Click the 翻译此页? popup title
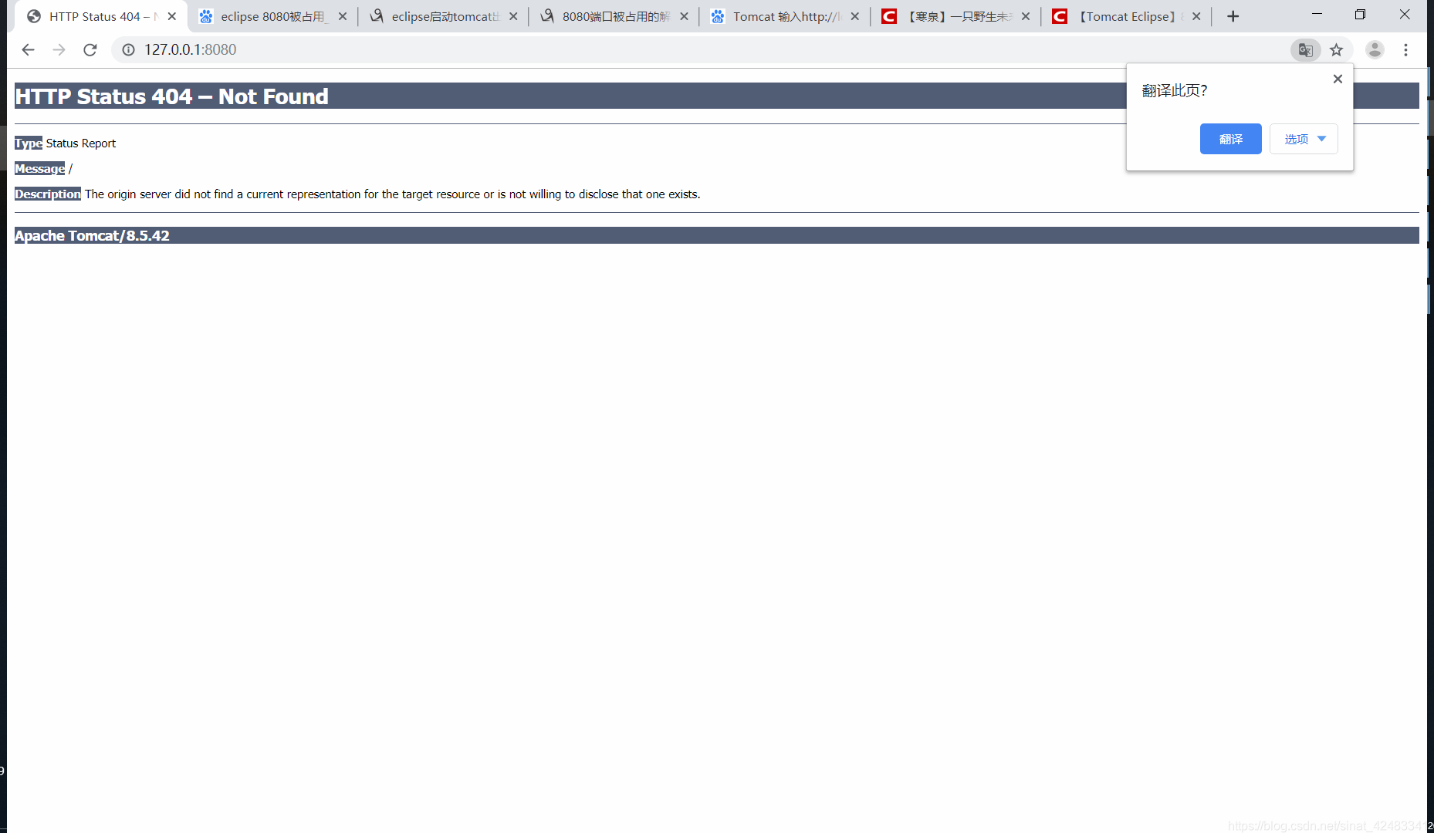 point(1175,90)
